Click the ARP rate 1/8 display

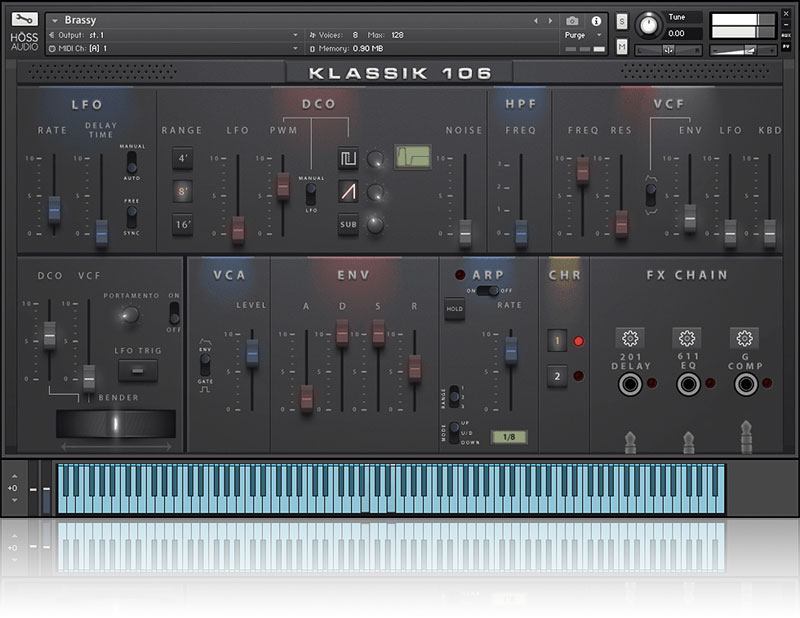[x=509, y=437]
